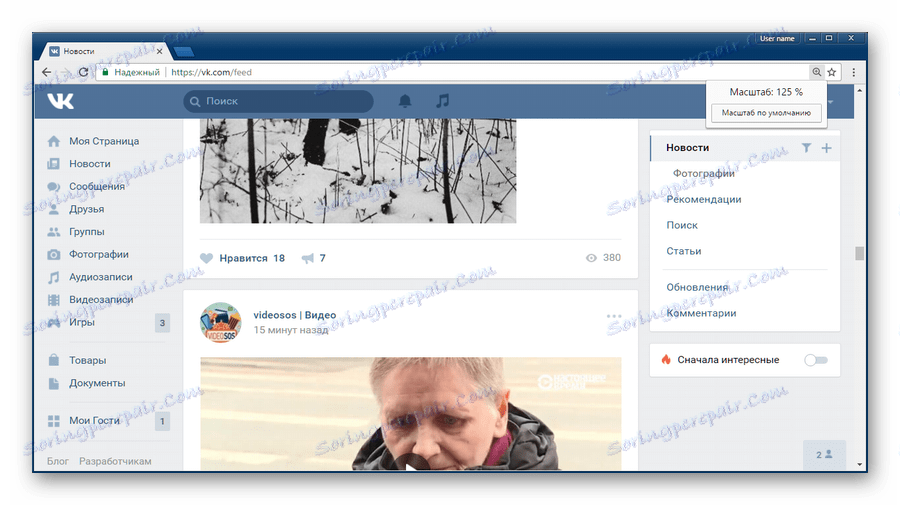Reload the page with refresh icon

84,72
